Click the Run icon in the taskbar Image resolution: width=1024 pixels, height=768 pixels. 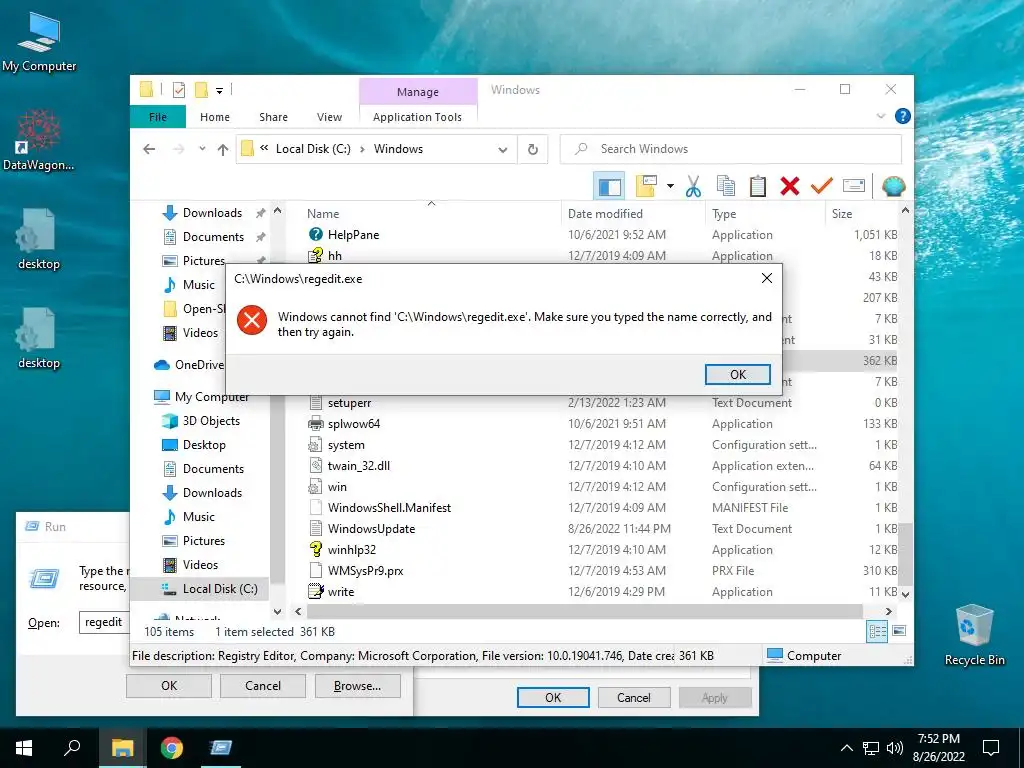click(x=221, y=748)
